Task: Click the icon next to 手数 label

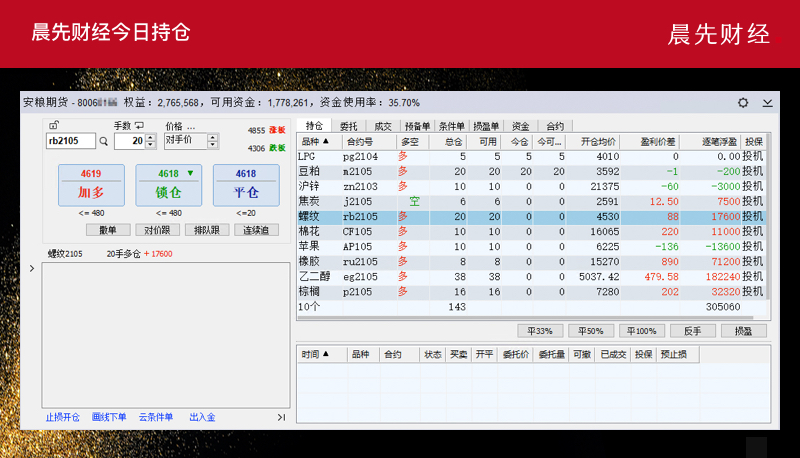Action: 139,126
